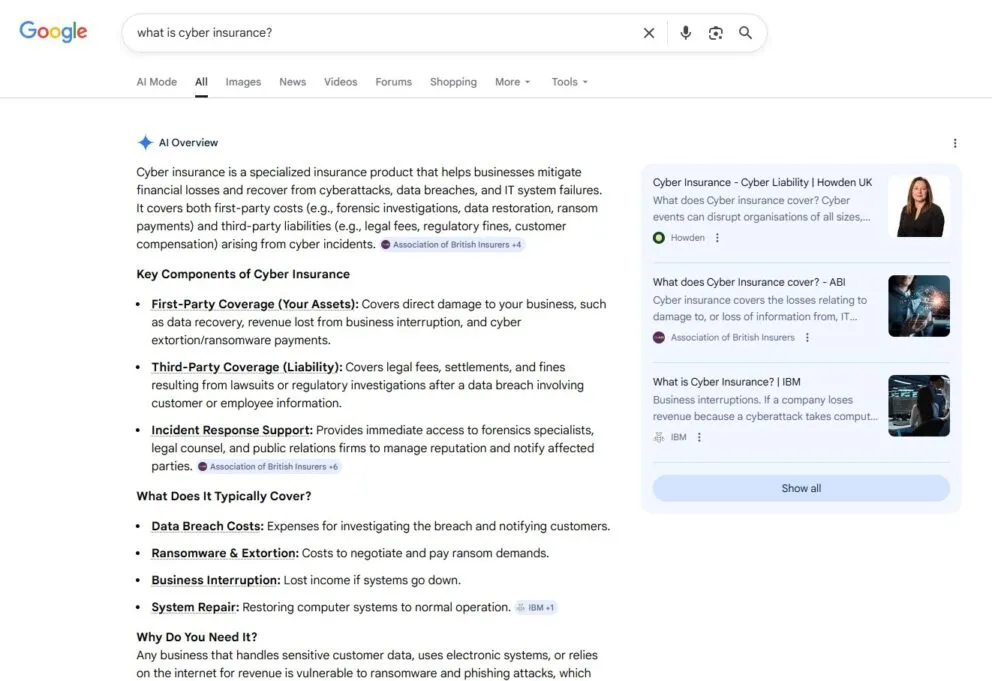
Task: Click the IBM favicon on the third card
Action: [658, 437]
